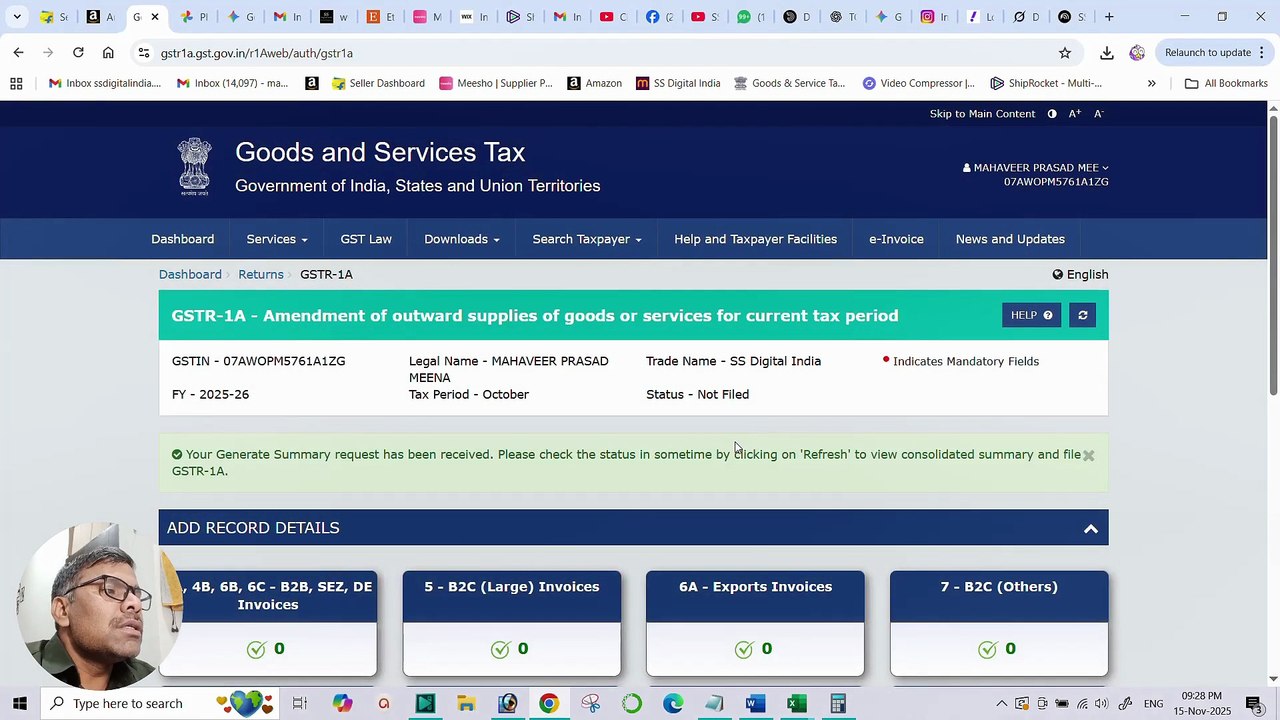The width and height of the screenshot is (1280, 720).
Task: Switch to the Wix browser tab
Action: click(474, 17)
